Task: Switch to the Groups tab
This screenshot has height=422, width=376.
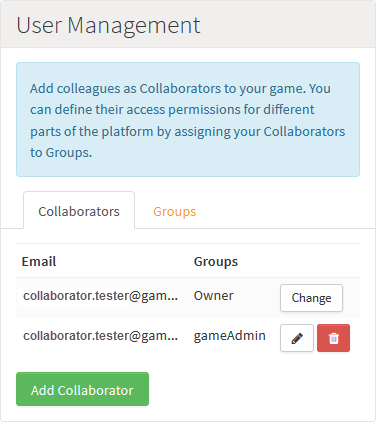Action: pyautogui.click(x=174, y=212)
